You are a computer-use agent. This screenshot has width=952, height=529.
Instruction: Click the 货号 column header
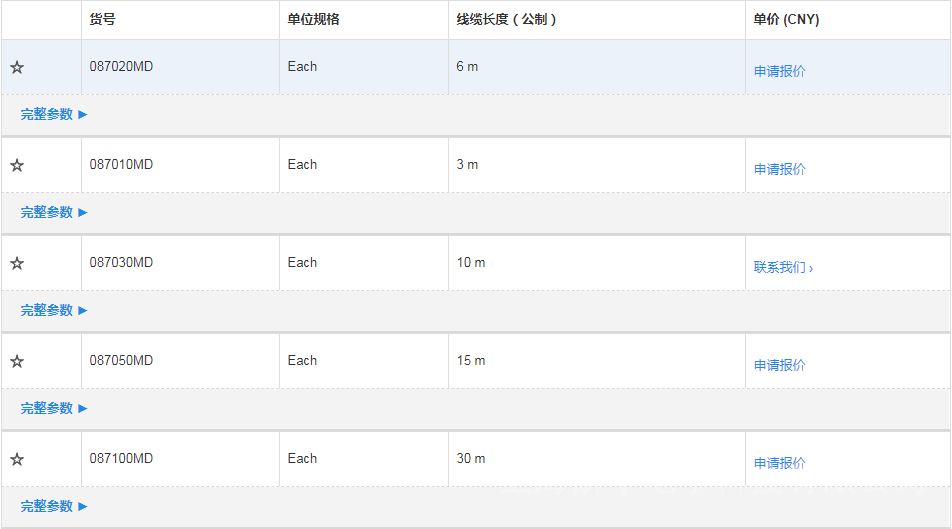coord(102,20)
